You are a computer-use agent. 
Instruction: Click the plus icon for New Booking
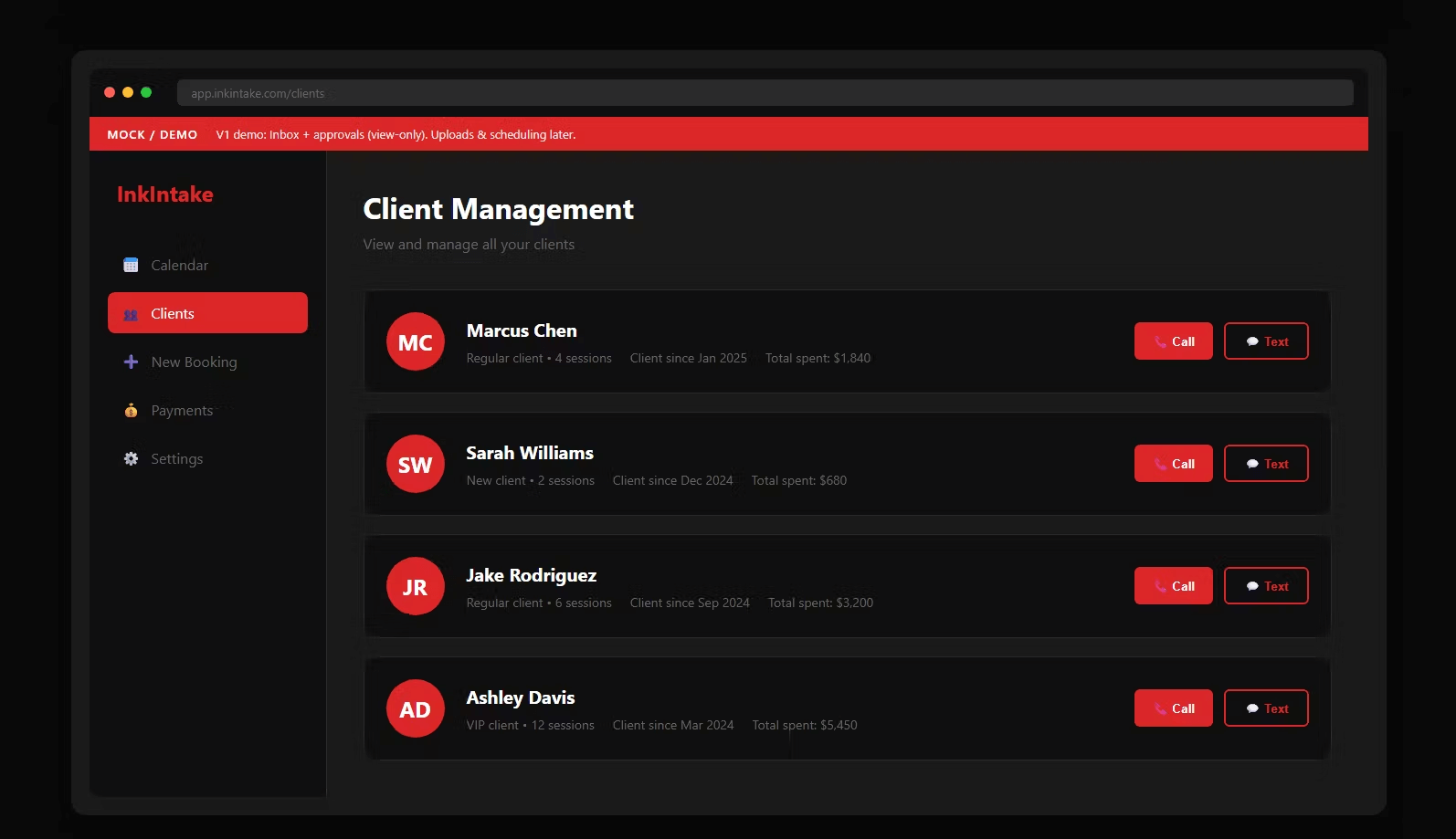tap(131, 362)
